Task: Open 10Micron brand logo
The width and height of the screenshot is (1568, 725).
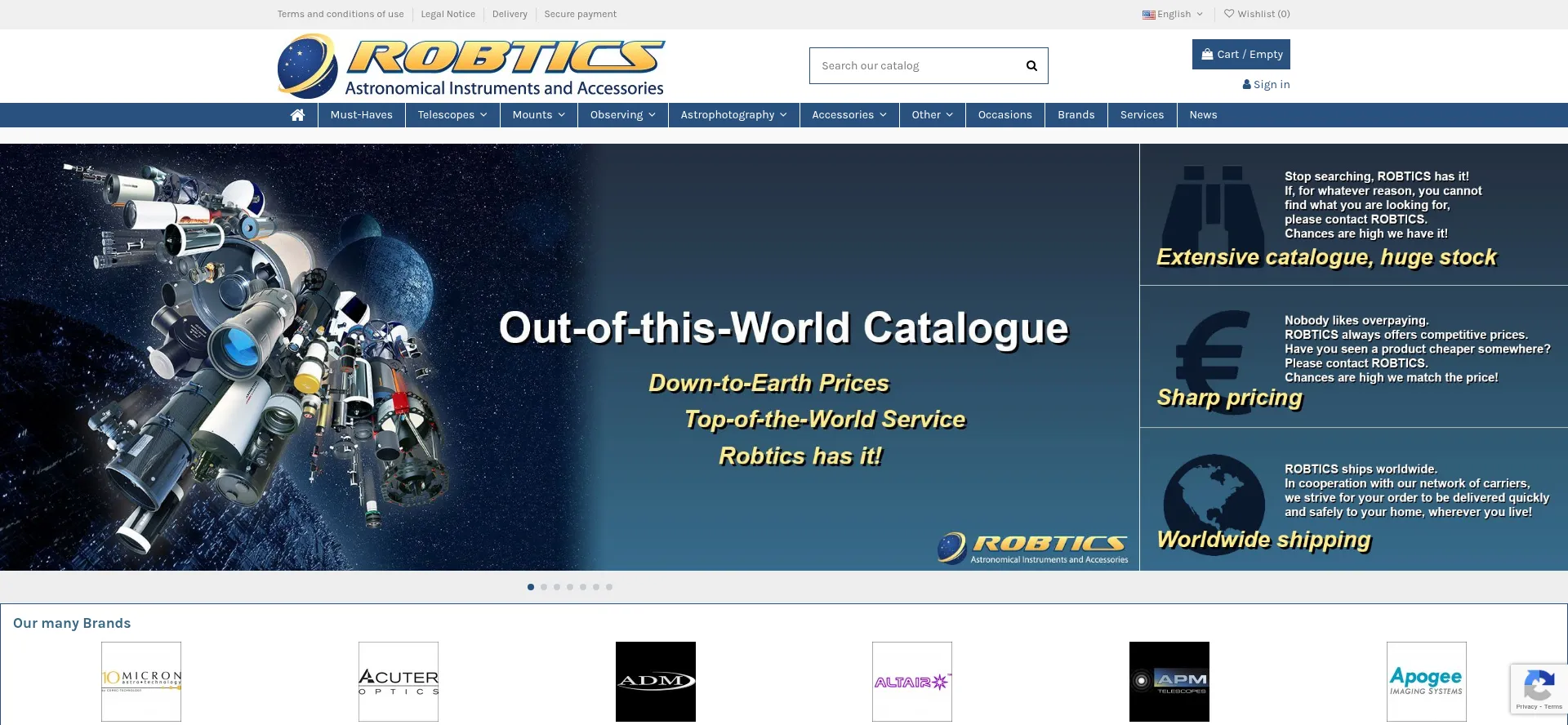Action: [141, 682]
